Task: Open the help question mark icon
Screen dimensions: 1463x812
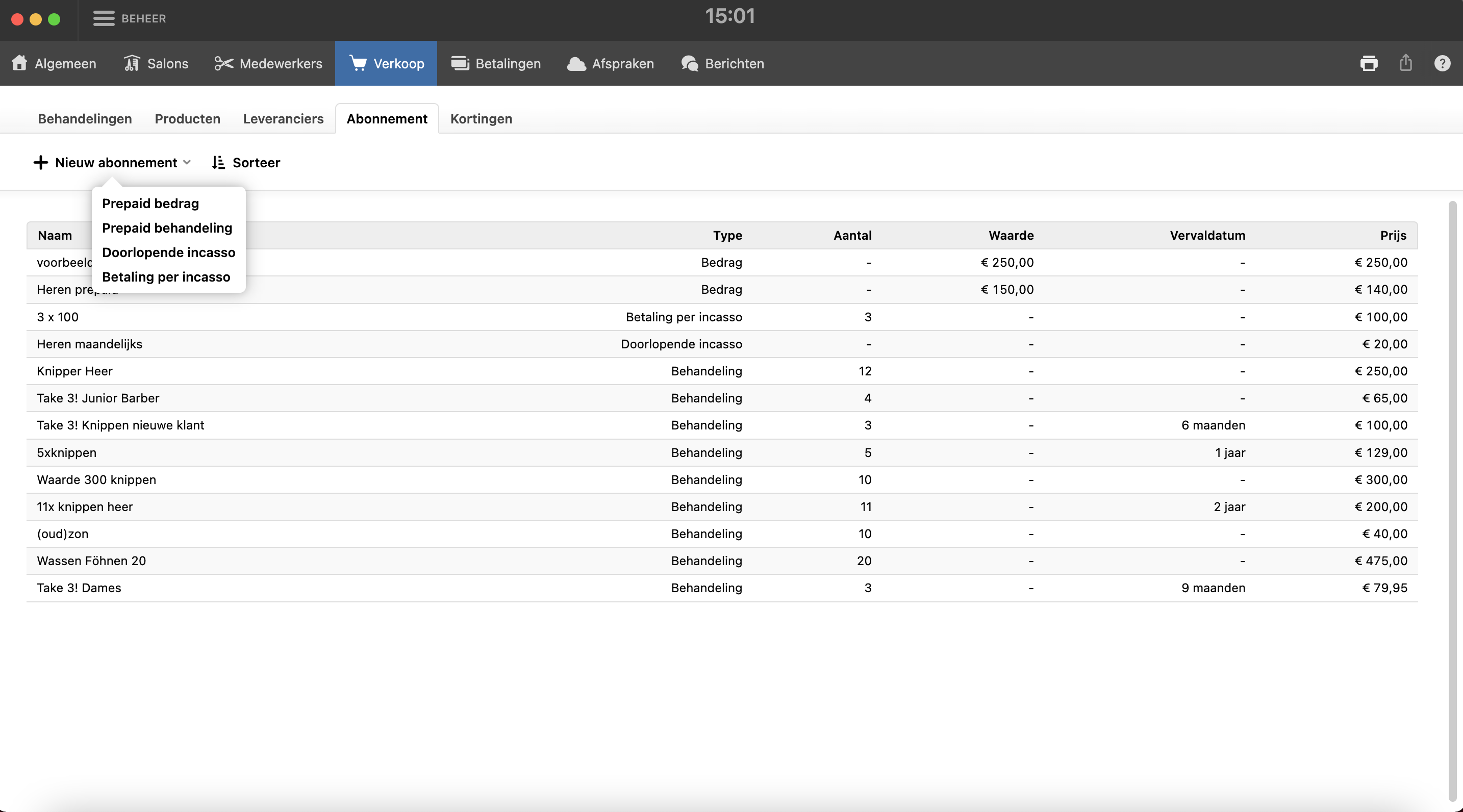Action: (1442, 63)
